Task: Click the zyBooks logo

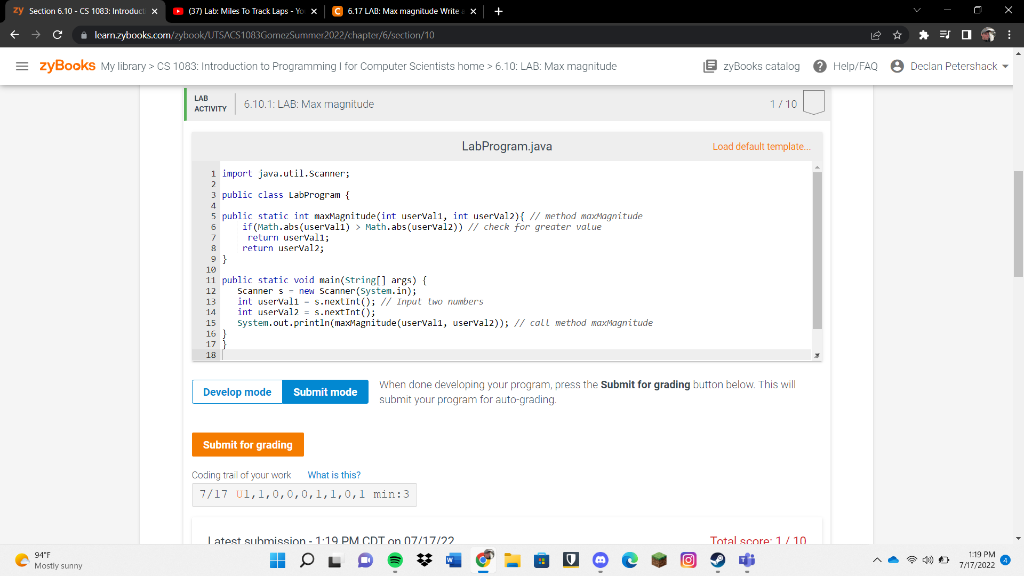Action: pos(67,66)
